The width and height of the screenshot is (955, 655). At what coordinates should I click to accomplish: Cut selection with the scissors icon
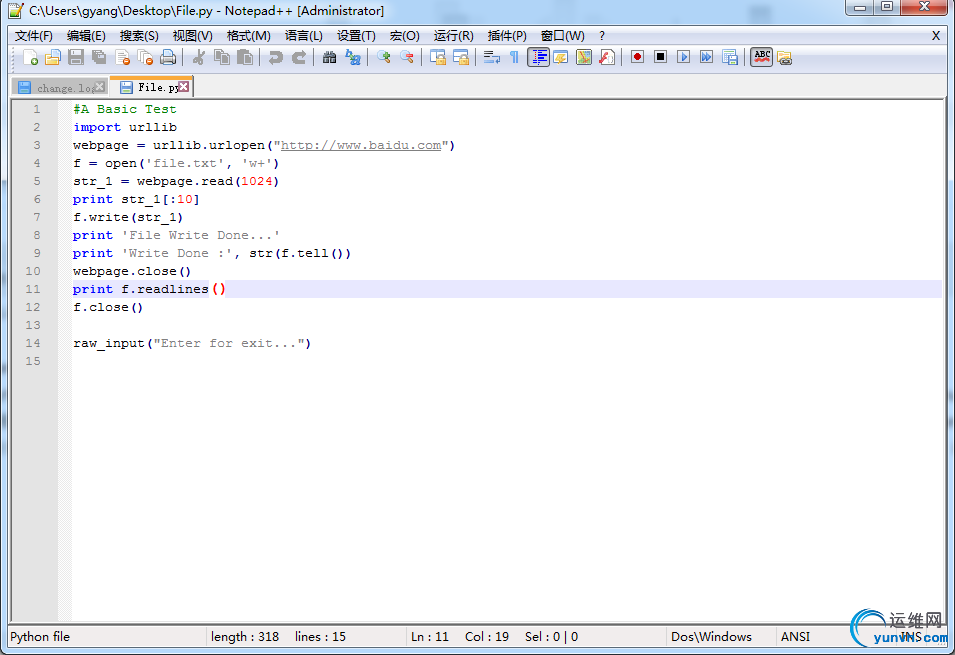click(199, 58)
